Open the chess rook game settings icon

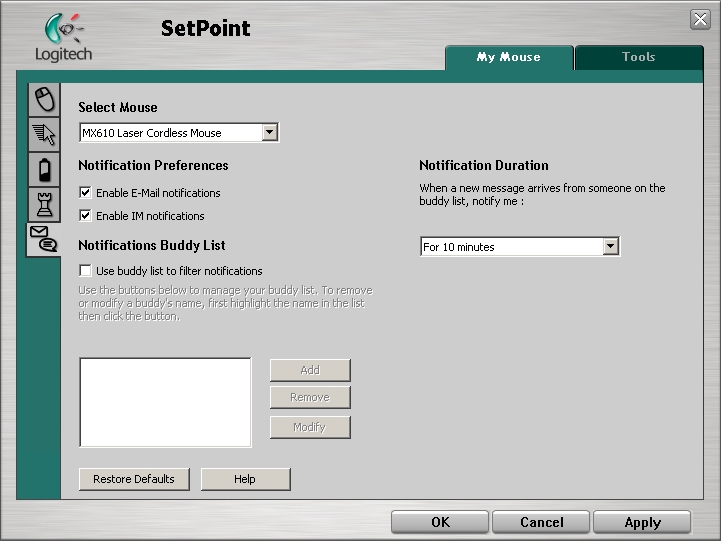43,203
